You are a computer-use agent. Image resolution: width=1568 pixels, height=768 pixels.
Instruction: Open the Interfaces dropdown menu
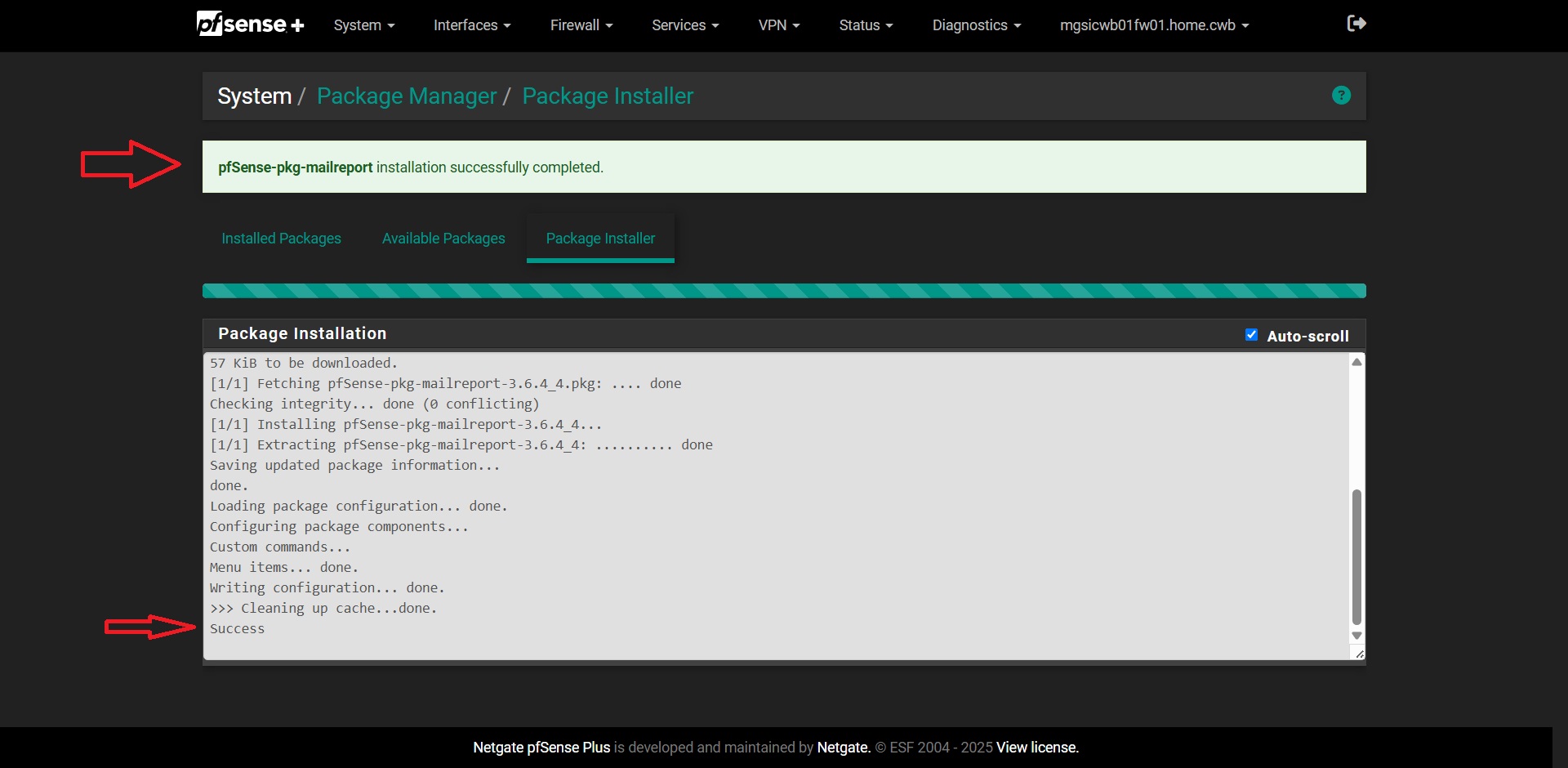472,25
